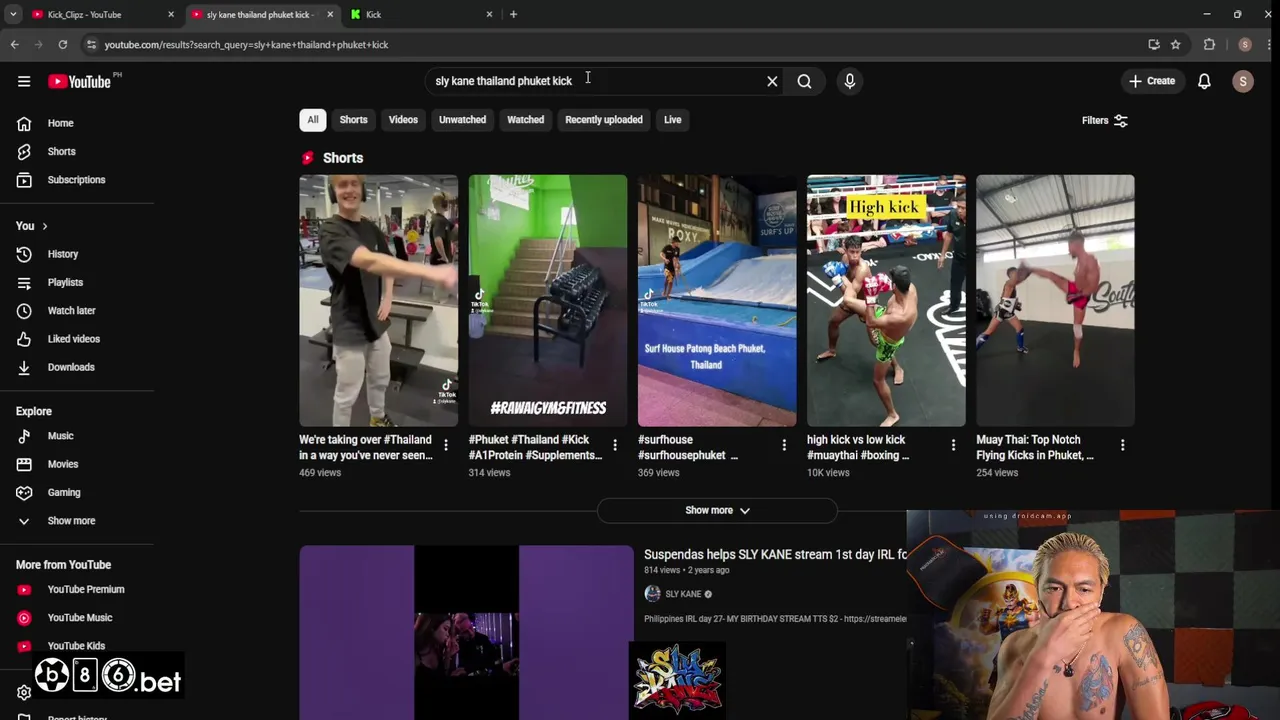Viewport: 1280px width, 720px height.
Task: Open more options for 'taking over #Thailand' short
Action: [446, 445]
